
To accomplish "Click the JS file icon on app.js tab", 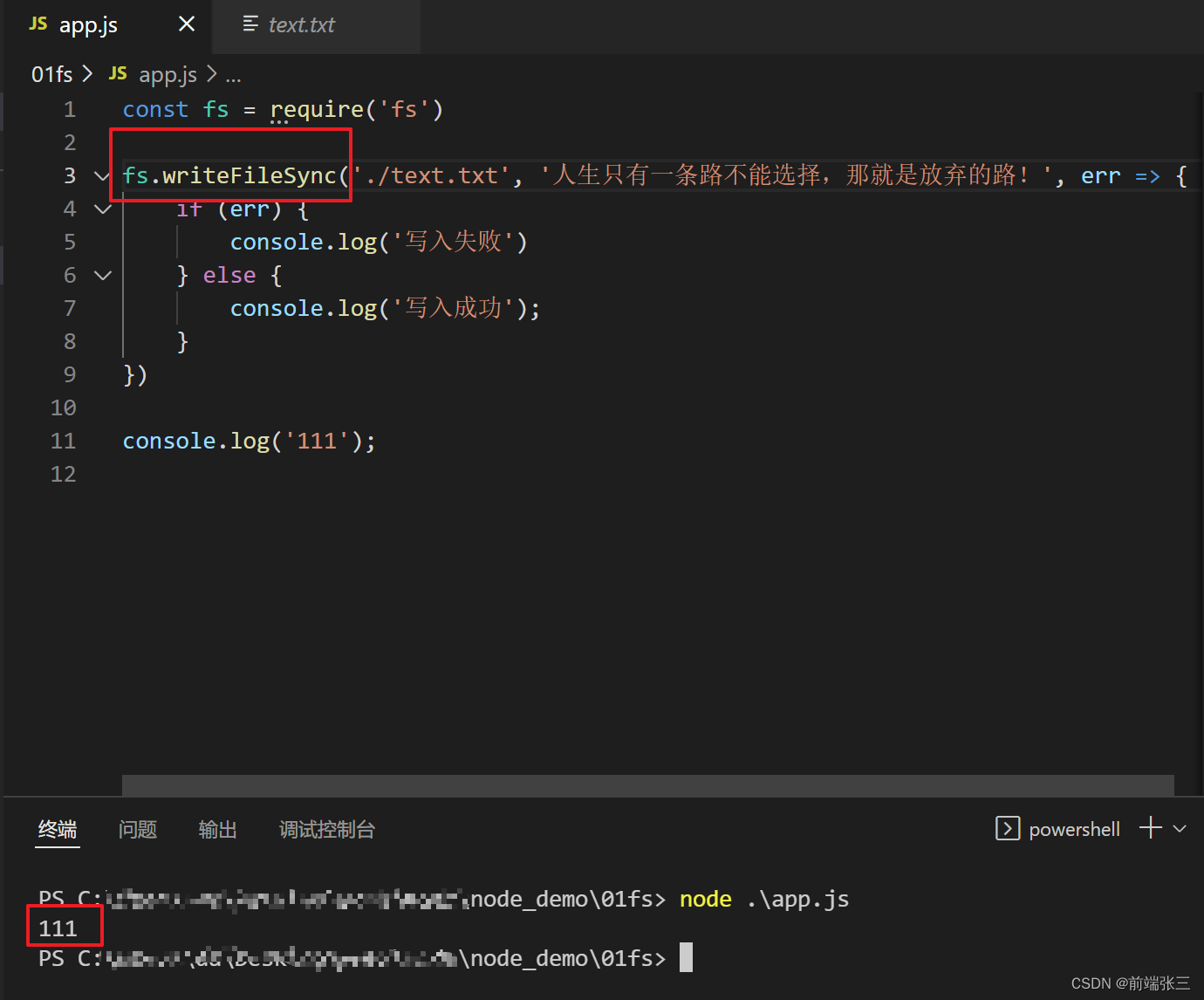I will coord(38,24).
